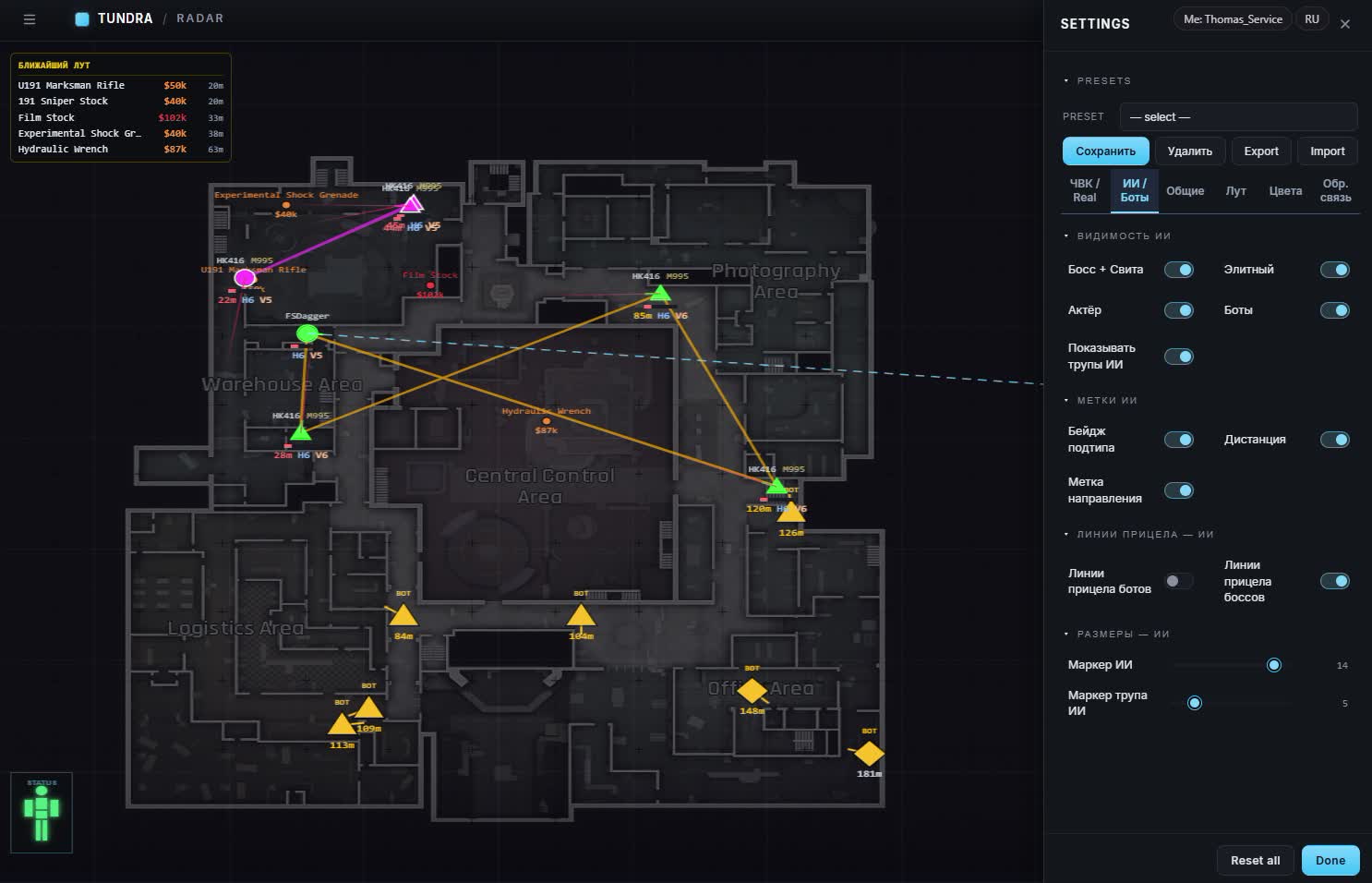Switch to ЧВК / Real tab
Image resolution: width=1372 pixels, height=883 pixels.
(x=1084, y=190)
